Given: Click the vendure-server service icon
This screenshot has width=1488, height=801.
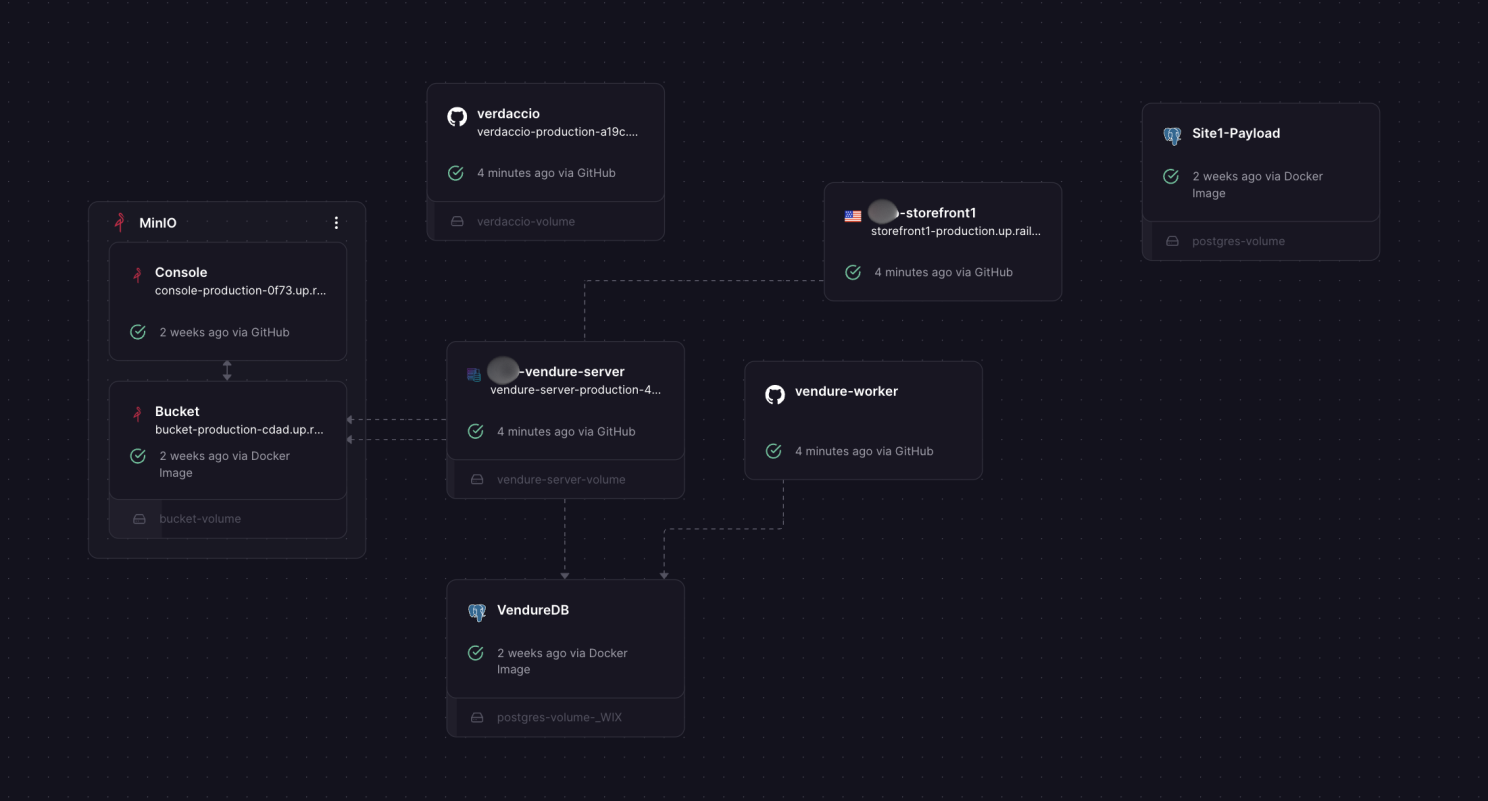Looking at the screenshot, I should point(474,375).
